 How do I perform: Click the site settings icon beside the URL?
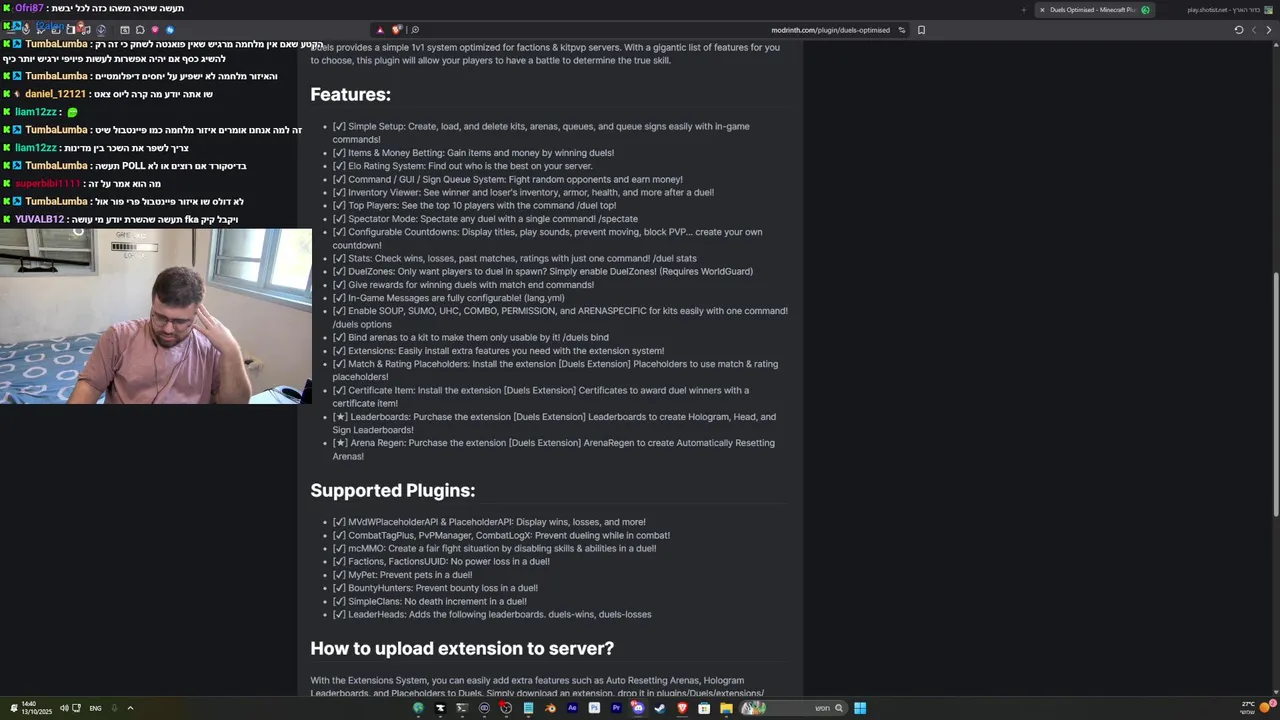(902, 30)
